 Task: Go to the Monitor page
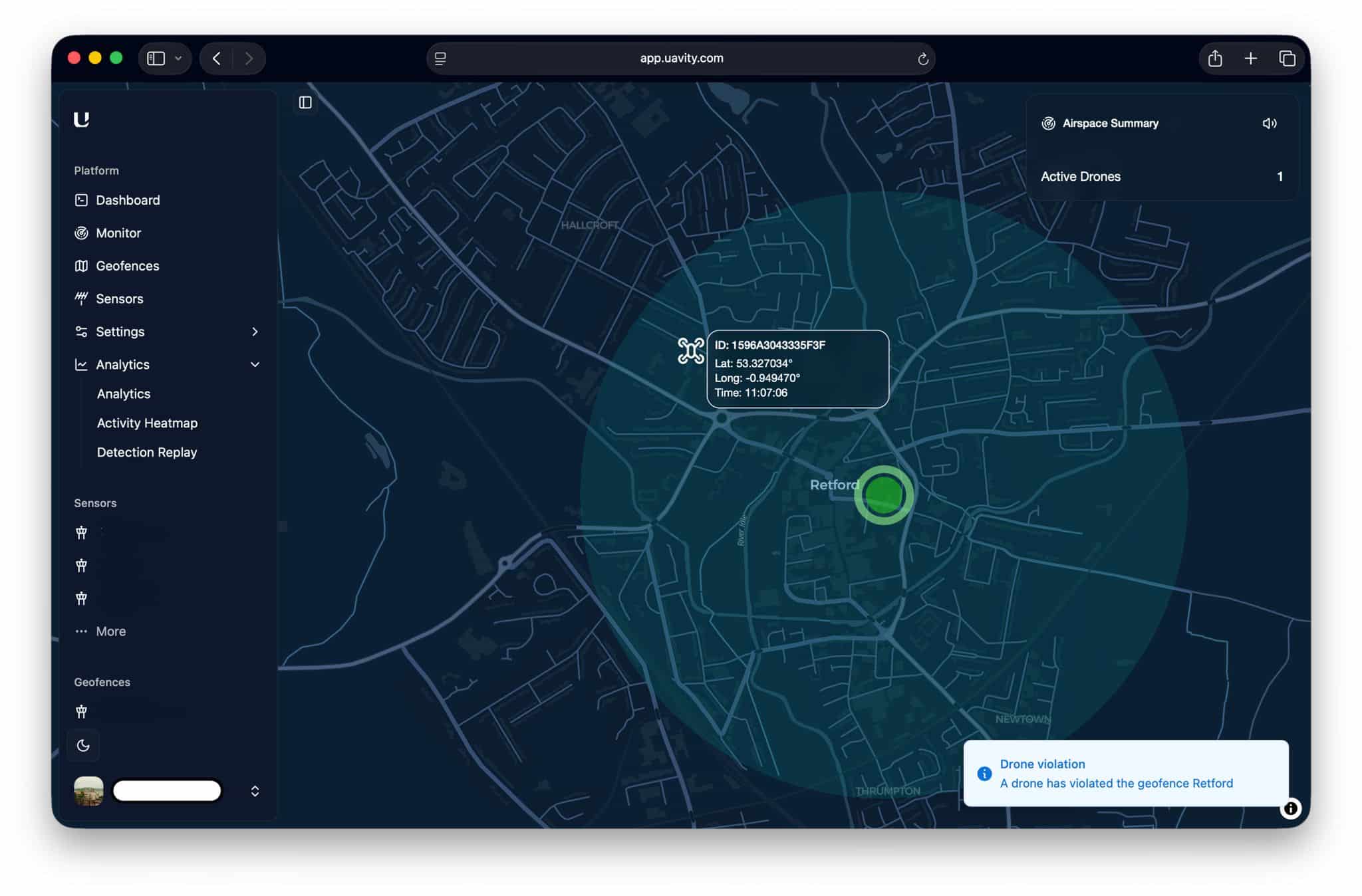118,233
